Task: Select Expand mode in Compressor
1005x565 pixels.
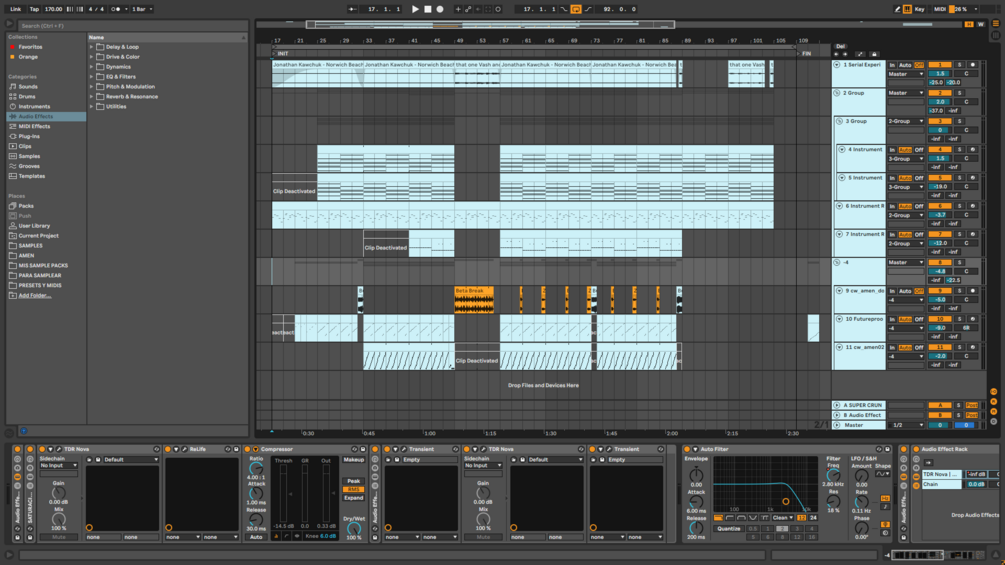Action: [353, 498]
